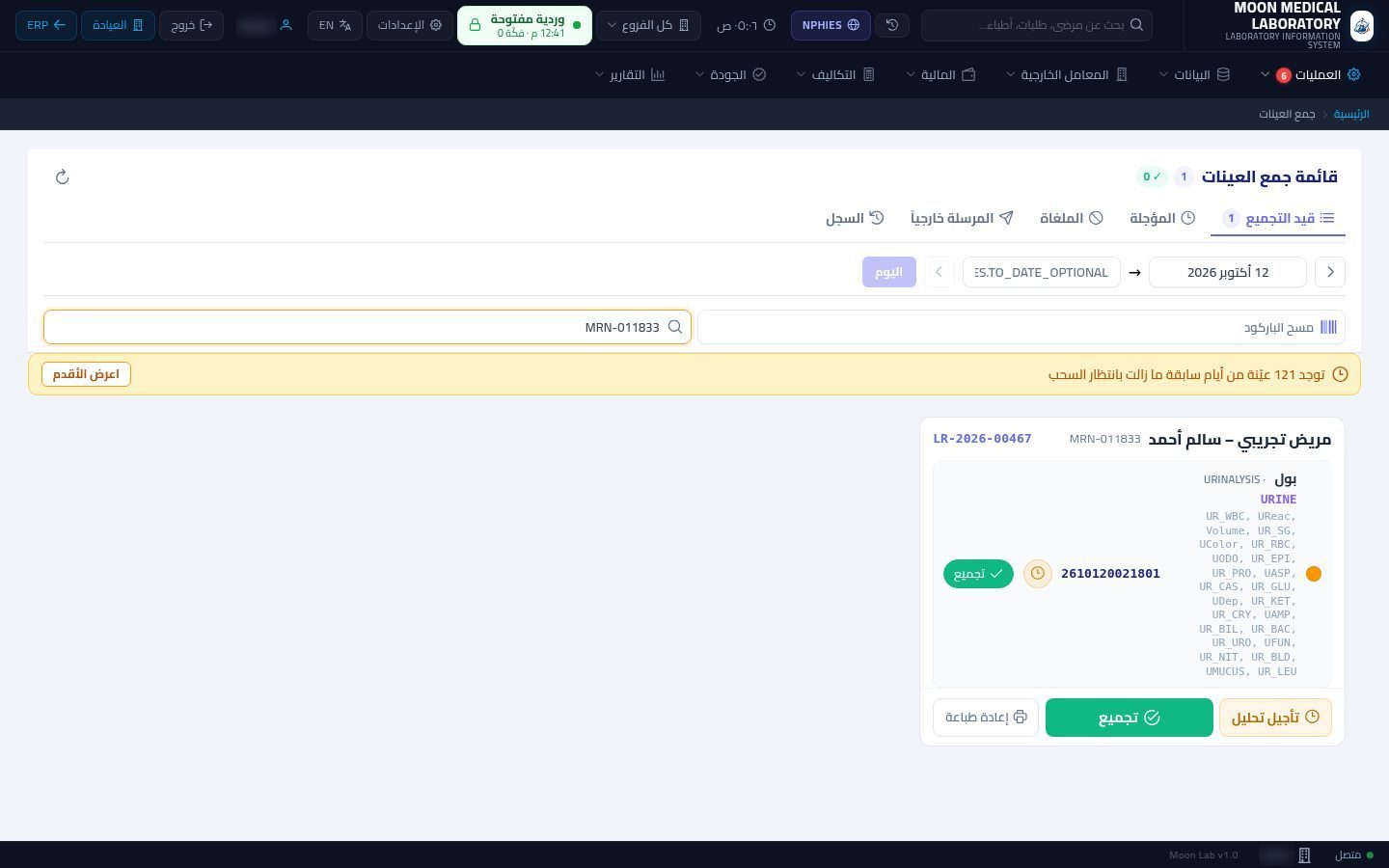The image size is (1389, 868).
Task: Expand the التكاليف costs menu
Action: 835,74
